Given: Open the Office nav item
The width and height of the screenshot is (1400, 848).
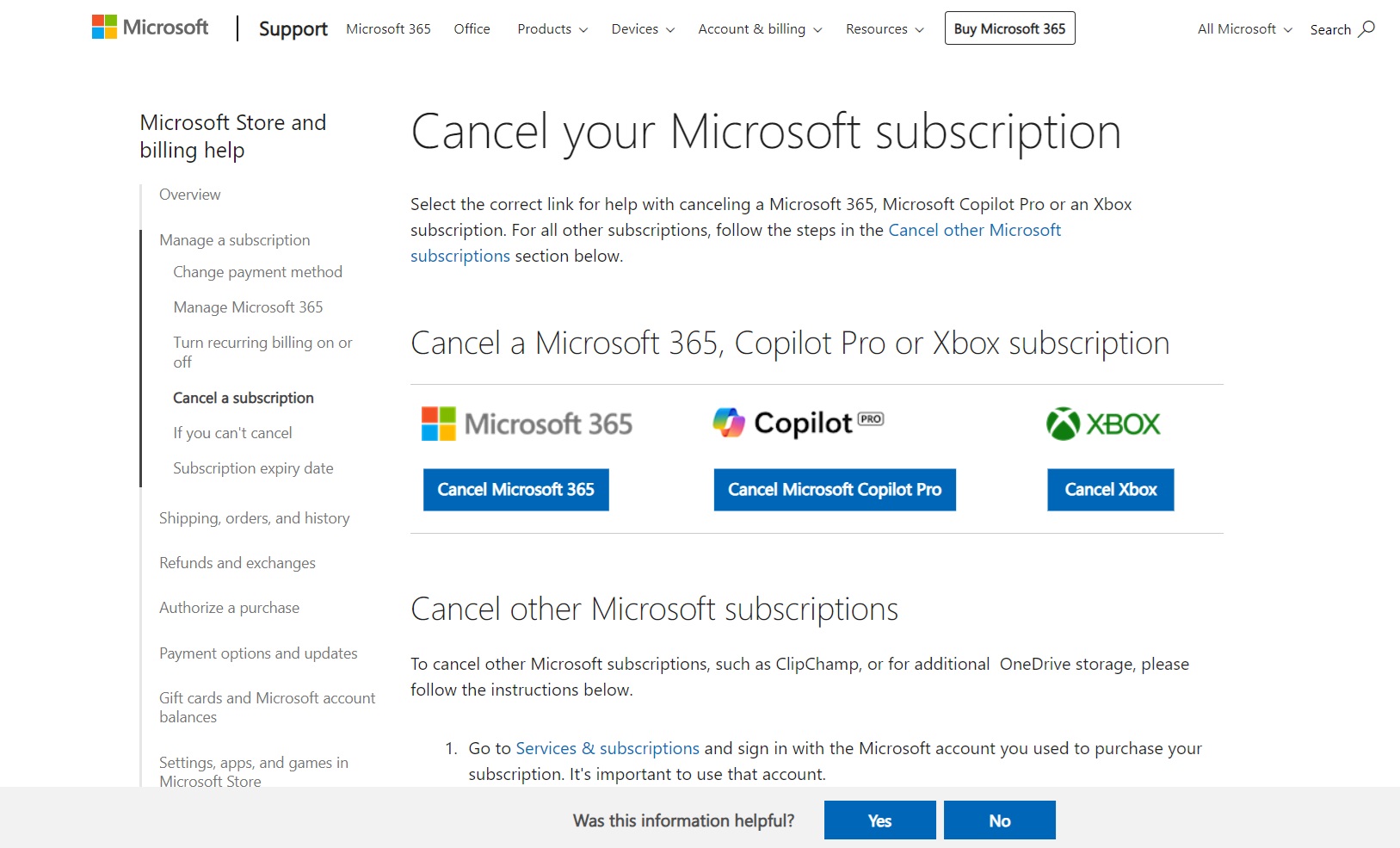Looking at the screenshot, I should (472, 29).
